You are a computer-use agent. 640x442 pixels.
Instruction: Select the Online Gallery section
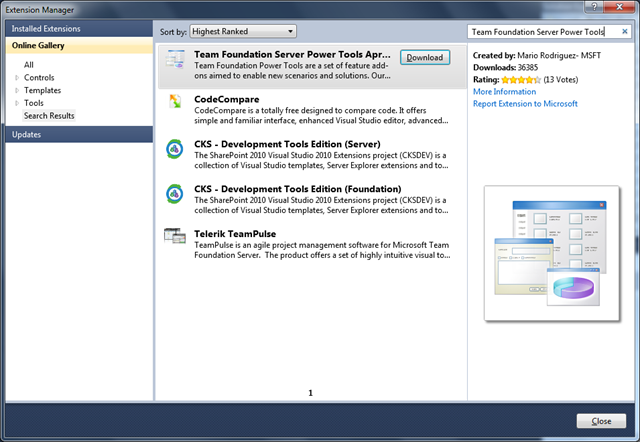coord(42,46)
